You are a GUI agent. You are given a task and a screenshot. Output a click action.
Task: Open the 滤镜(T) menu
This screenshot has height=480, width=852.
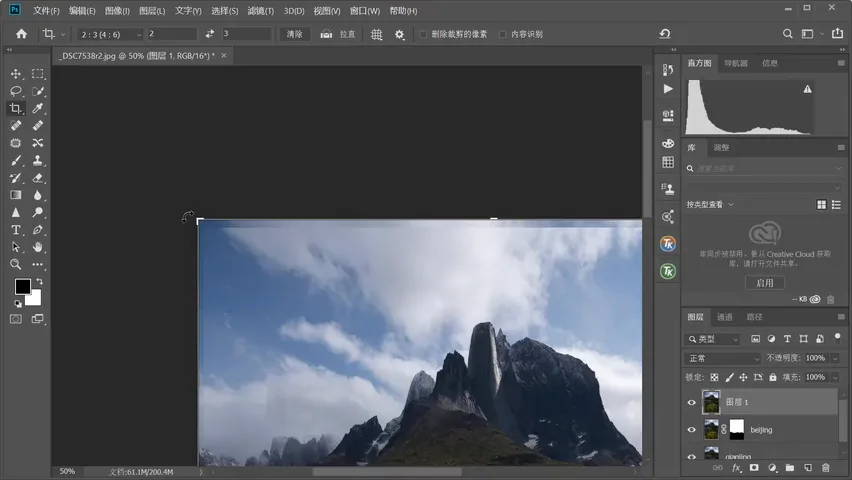pos(260,11)
